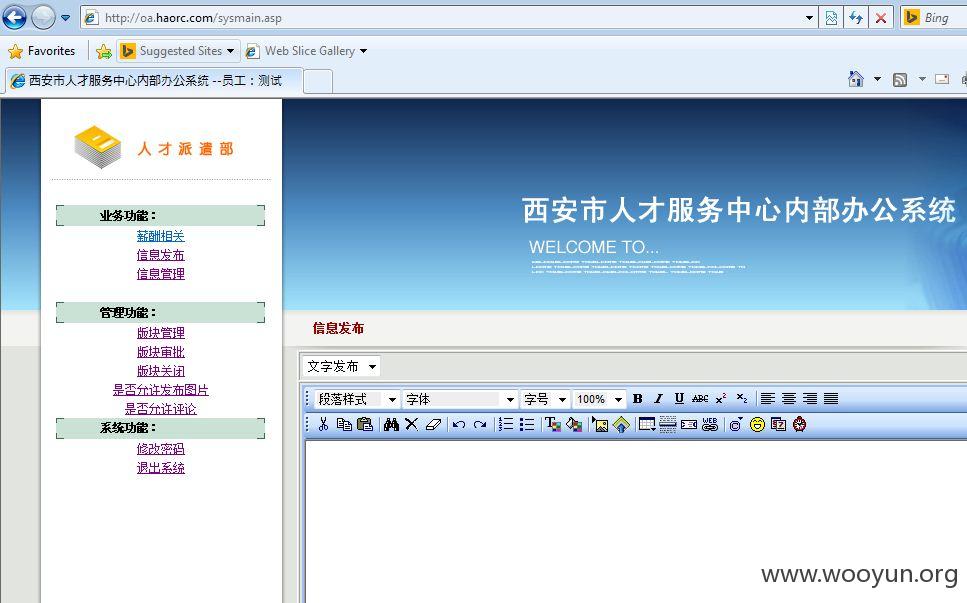
Task: Insert emoticon smiley face
Action: [x=757, y=424]
